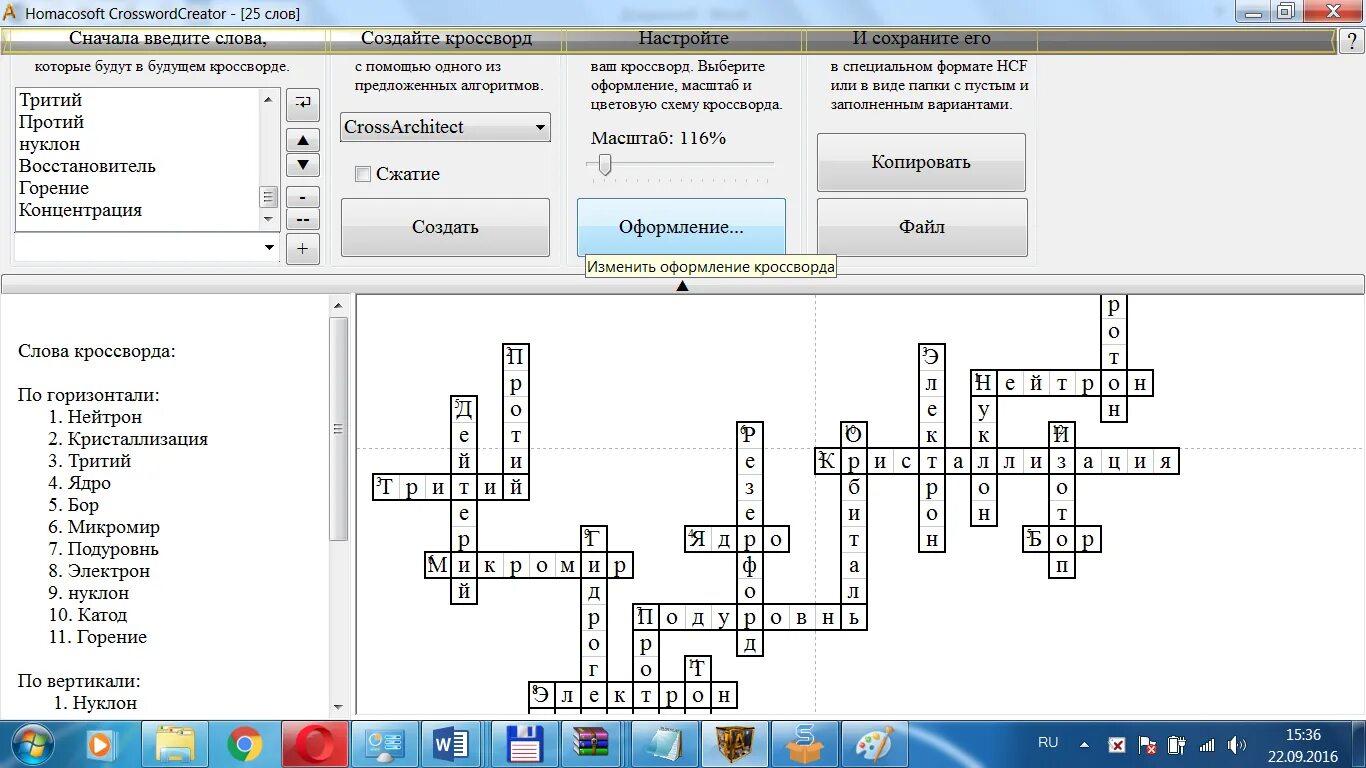1366x768 pixels.
Task: Click the Файл button
Action: pyautogui.click(x=921, y=227)
